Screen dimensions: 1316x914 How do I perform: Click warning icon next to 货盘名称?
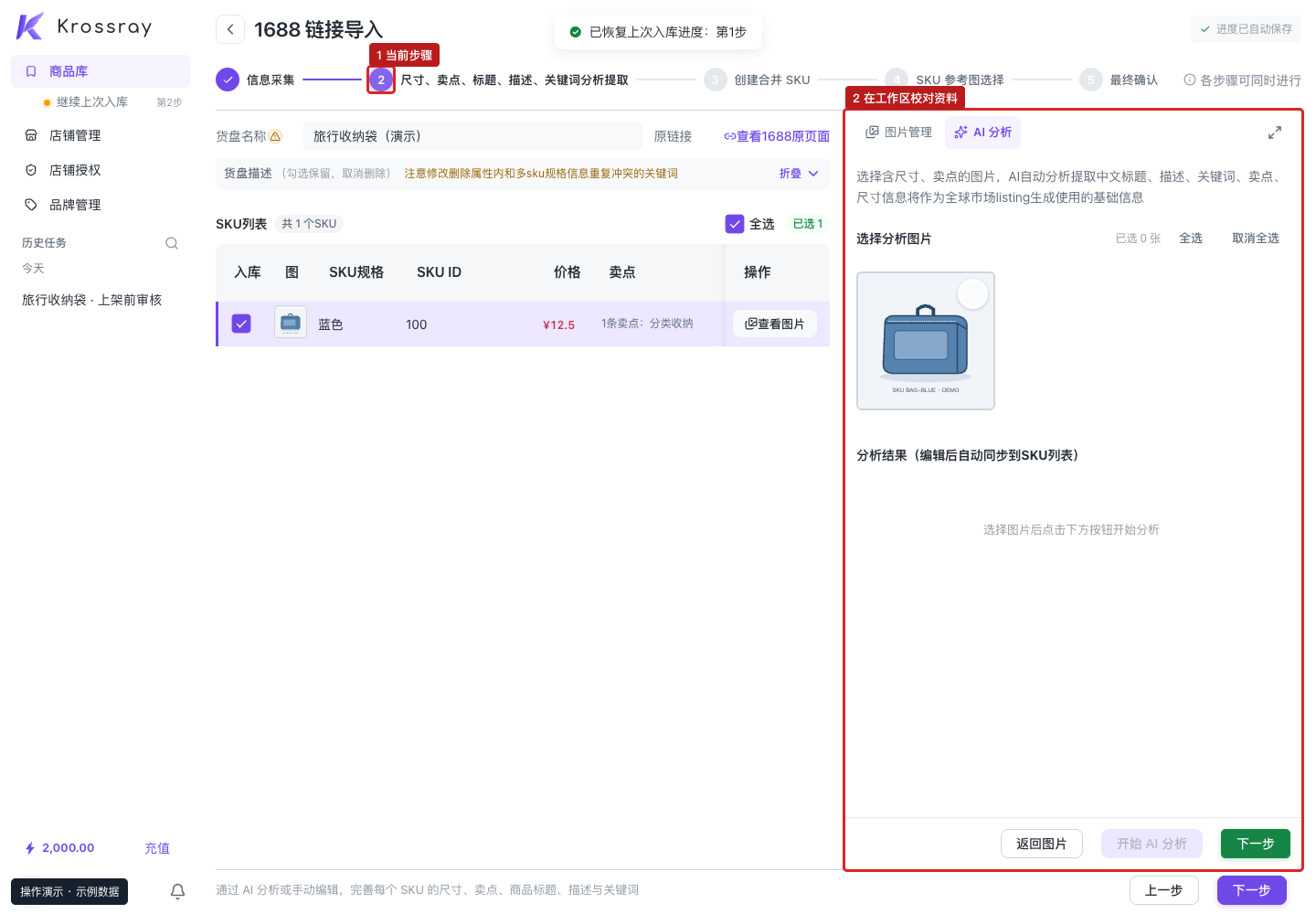coord(275,136)
